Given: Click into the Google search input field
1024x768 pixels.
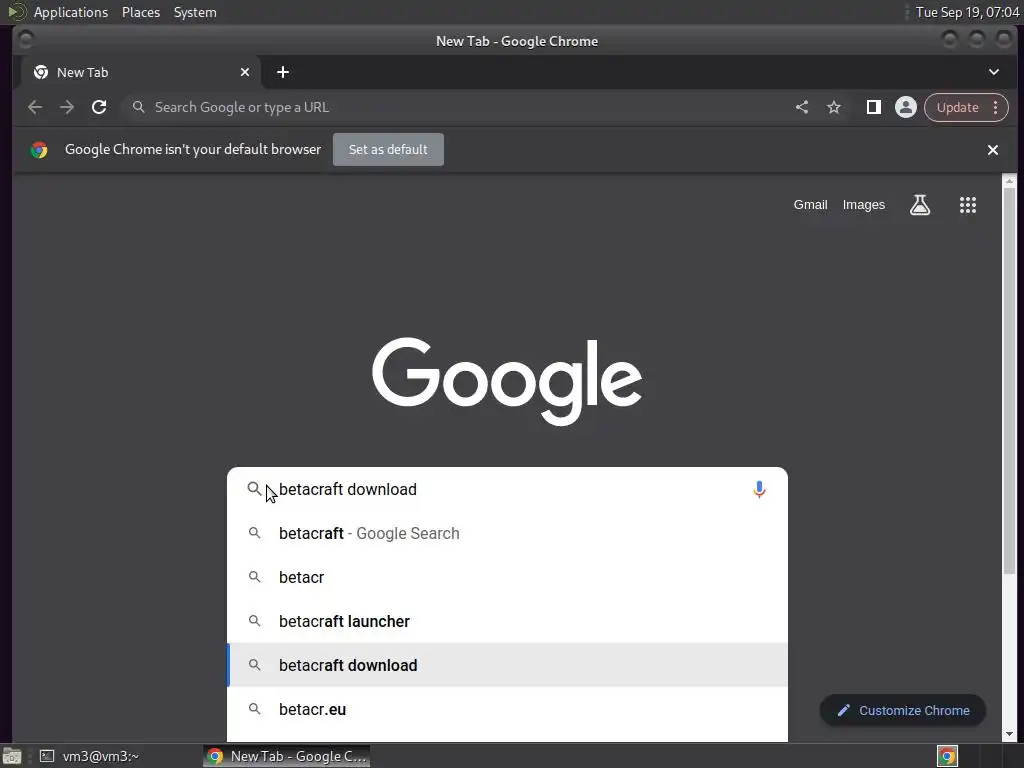Looking at the screenshot, I should (x=509, y=489).
